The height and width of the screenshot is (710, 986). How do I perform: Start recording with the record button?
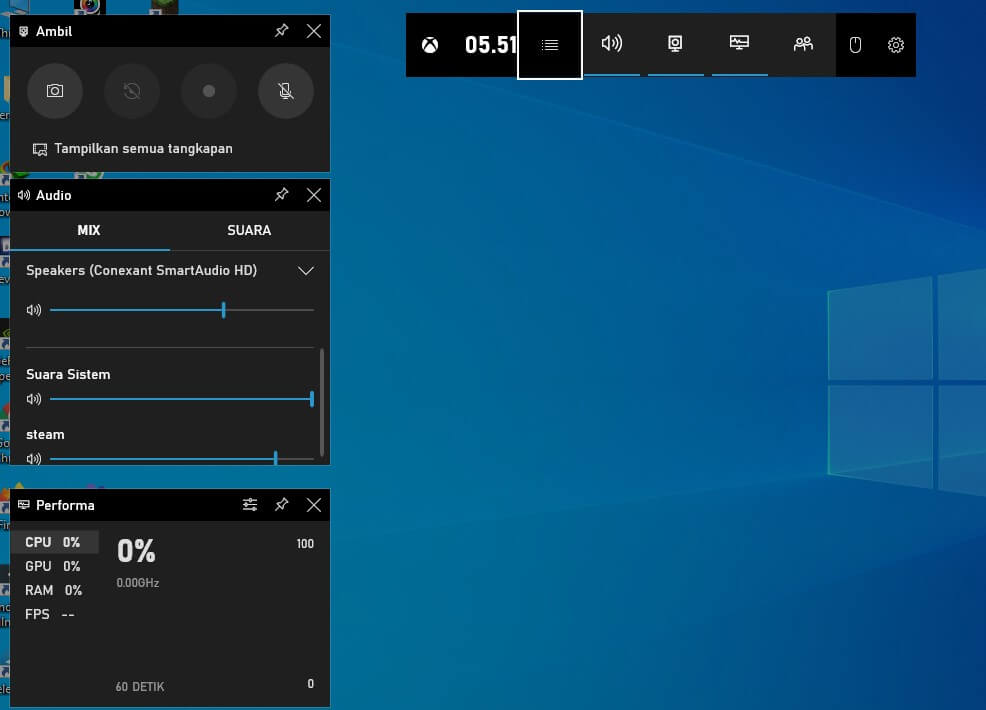pyautogui.click(x=208, y=91)
